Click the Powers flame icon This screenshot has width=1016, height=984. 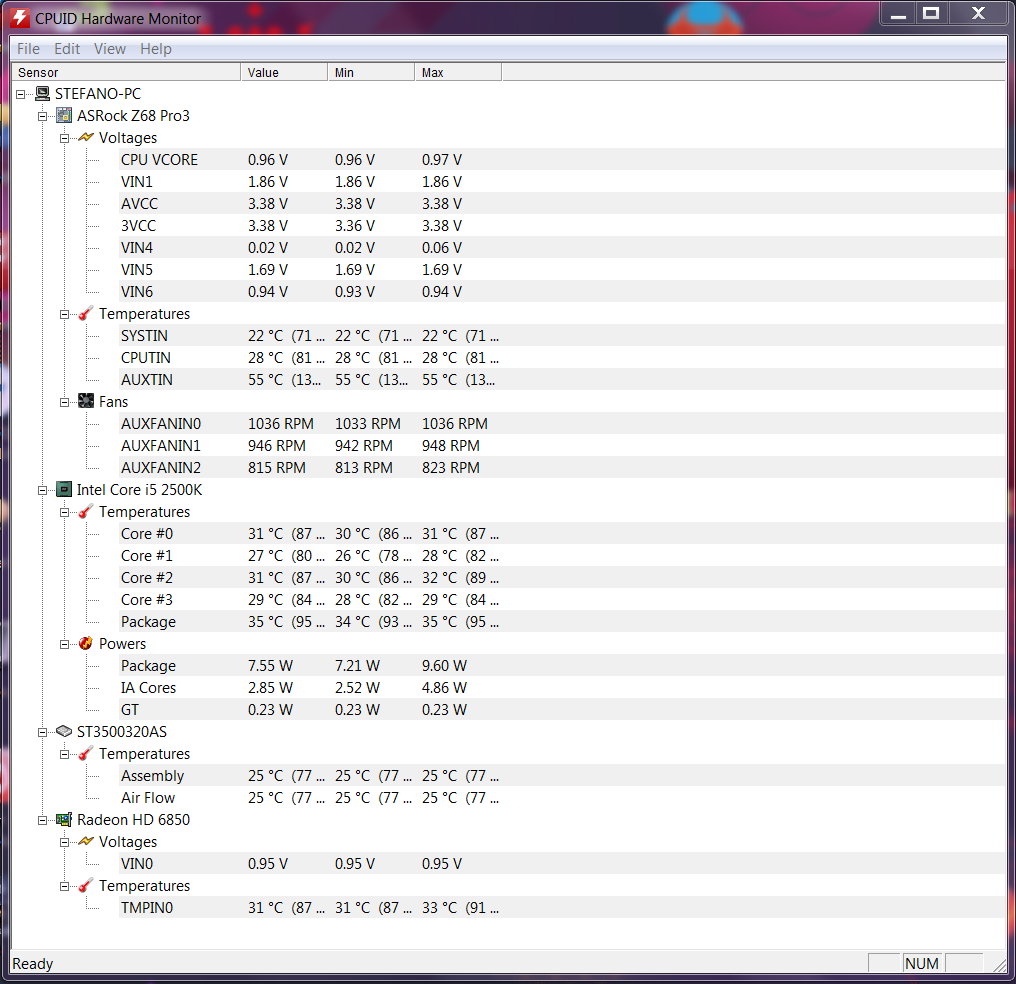(x=86, y=644)
